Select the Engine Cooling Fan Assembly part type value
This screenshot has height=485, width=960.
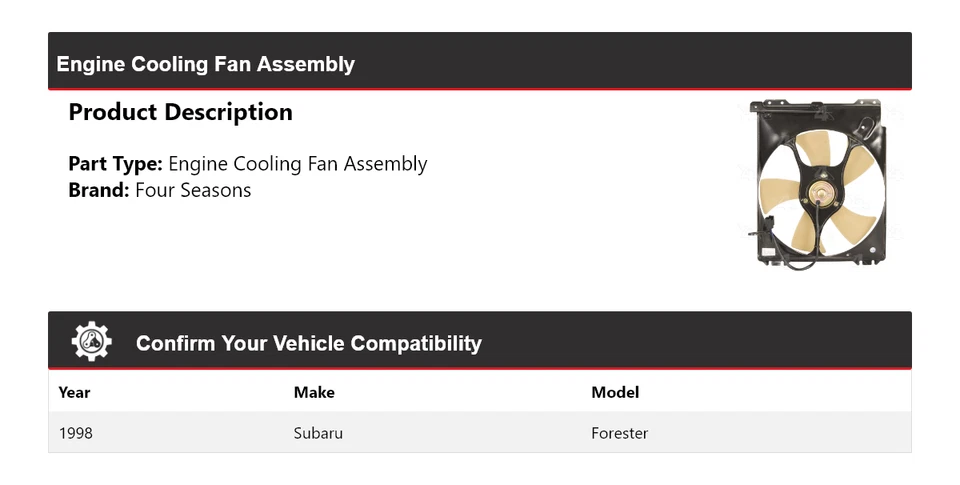point(298,164)
